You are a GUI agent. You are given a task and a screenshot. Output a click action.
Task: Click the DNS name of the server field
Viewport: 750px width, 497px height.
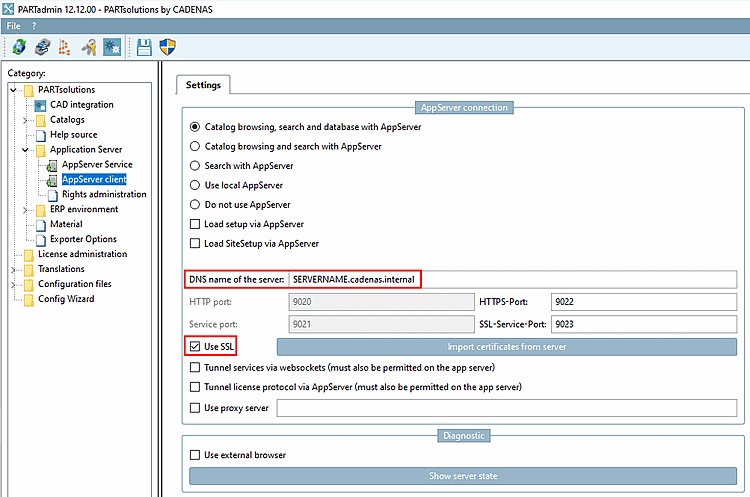coord(513,279)
